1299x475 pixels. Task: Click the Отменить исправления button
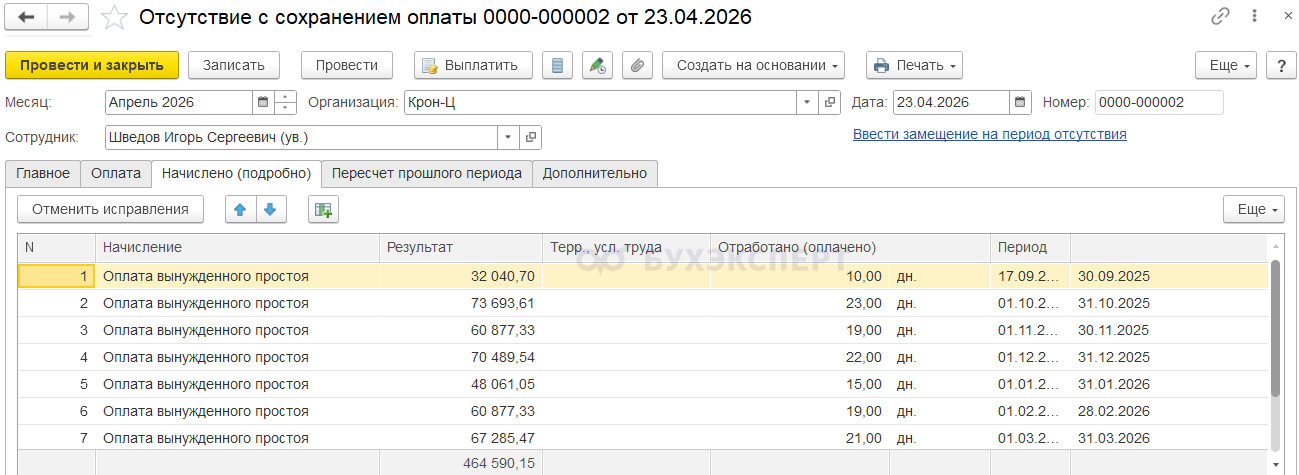coord(110,209)
